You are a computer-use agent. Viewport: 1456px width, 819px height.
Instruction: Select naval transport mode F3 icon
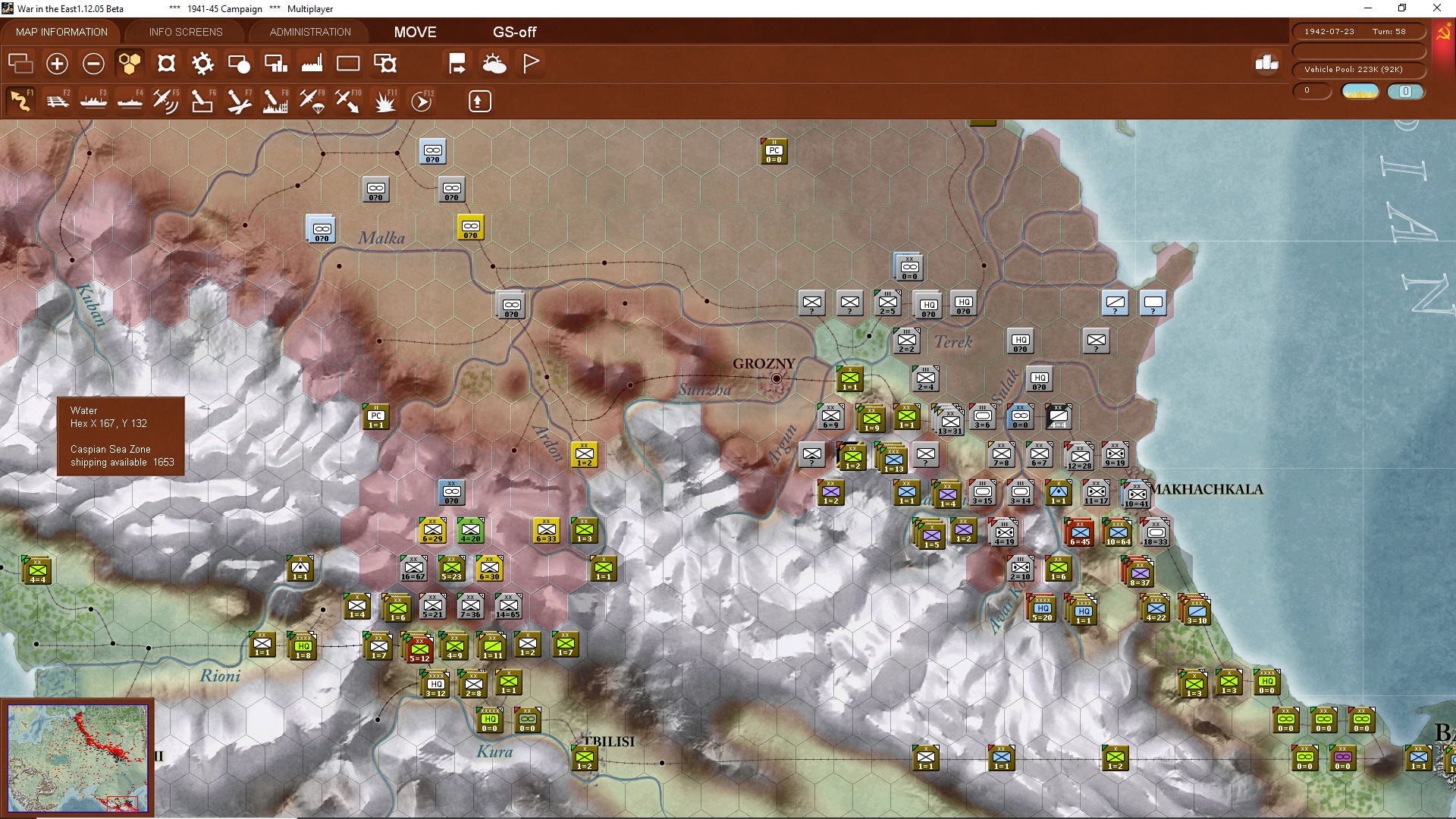tap(94, 101)
